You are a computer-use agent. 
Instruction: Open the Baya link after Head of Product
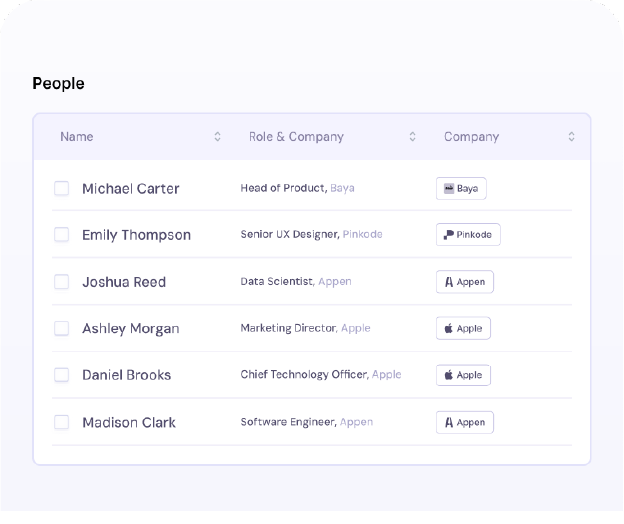(342, 188)
